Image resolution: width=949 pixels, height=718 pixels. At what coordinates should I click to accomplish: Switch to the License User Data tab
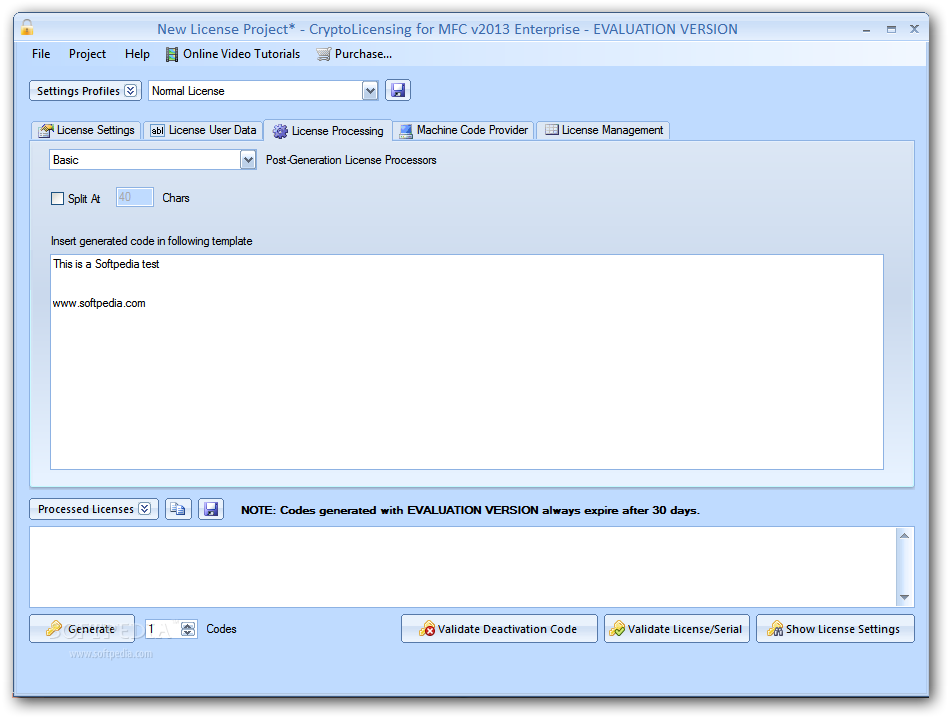click(x=203, y=130)
